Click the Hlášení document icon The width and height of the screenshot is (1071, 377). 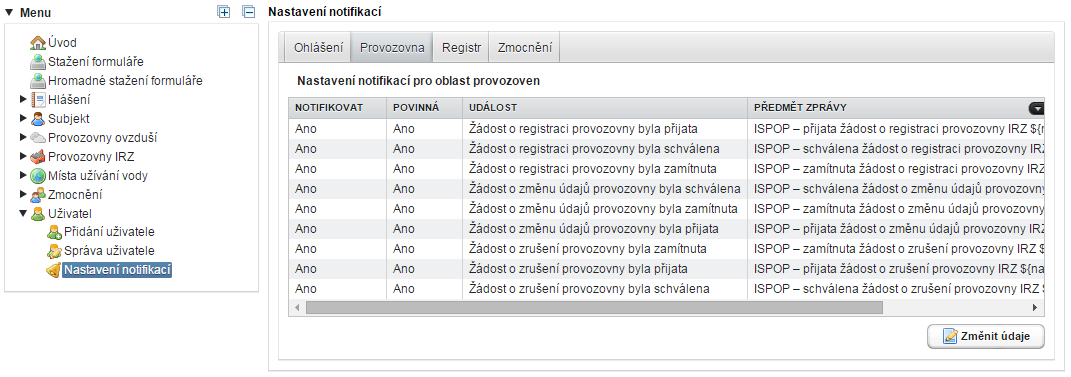tap(38, 100)
